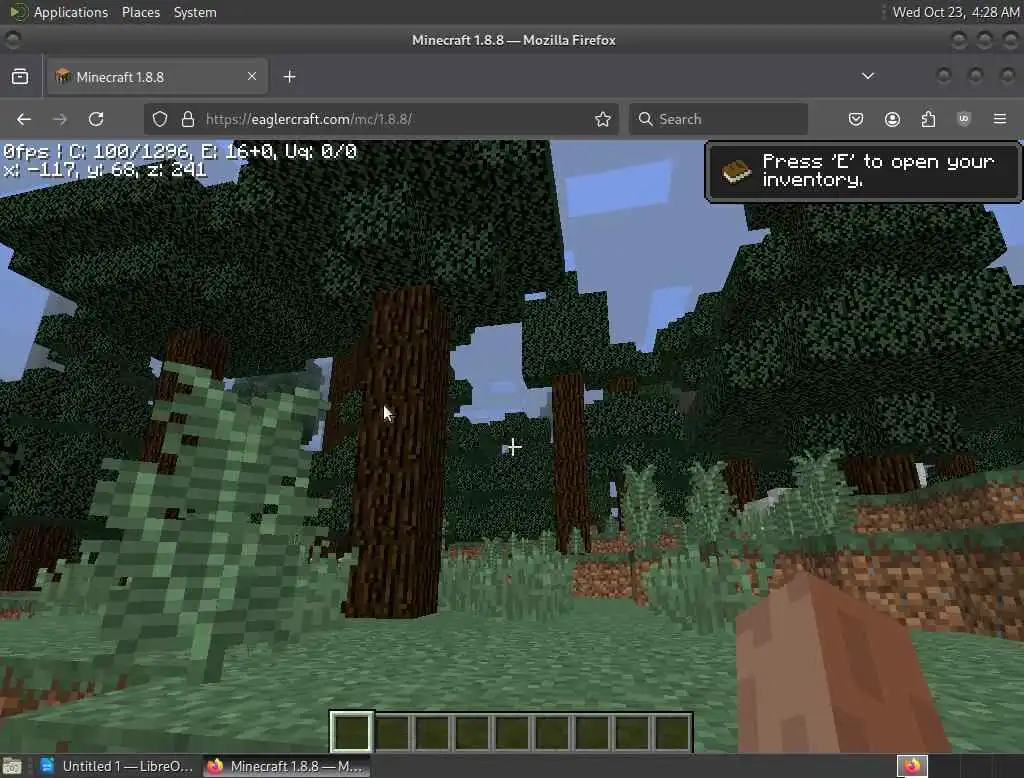Image resolution: width=1024 pixels, height=778 pixels.
Task: View site security padlock info
Action: point(188,119)
